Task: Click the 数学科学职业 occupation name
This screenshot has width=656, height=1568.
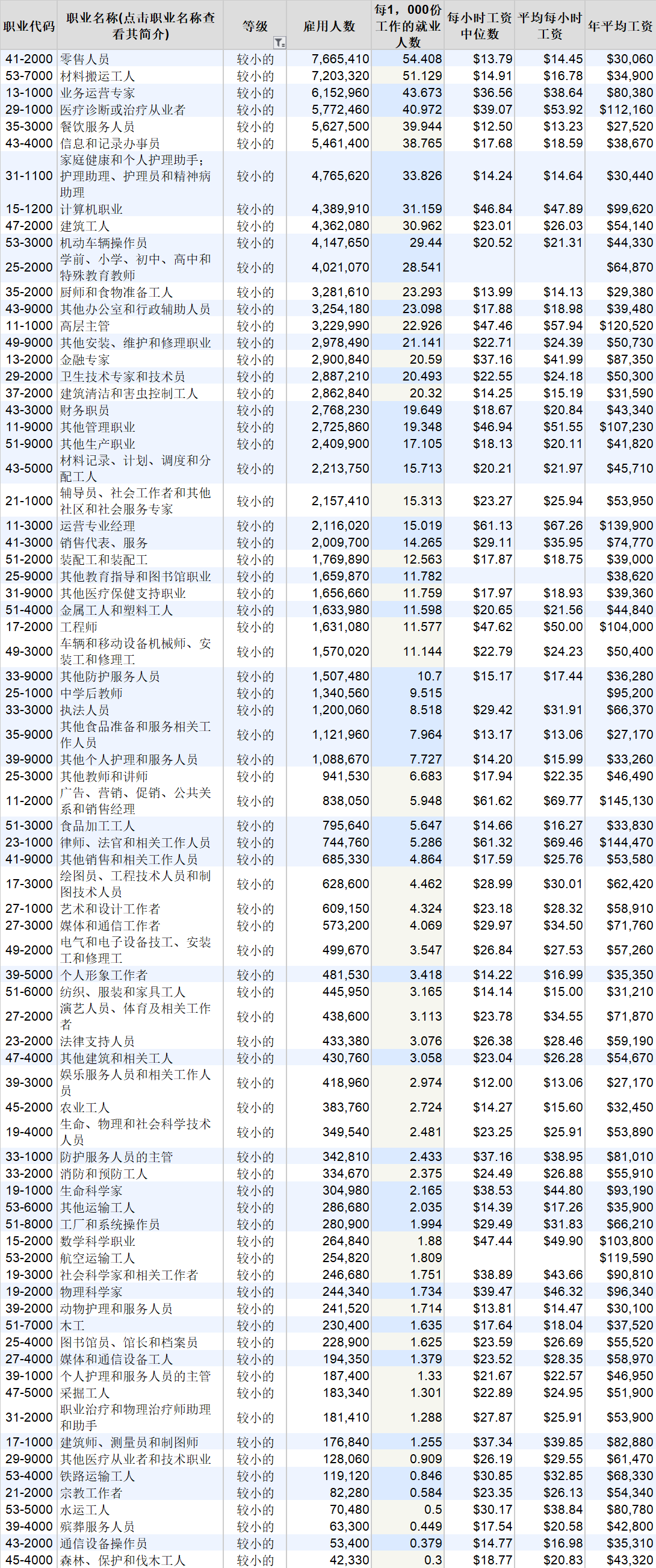Action: (97, 1240)
